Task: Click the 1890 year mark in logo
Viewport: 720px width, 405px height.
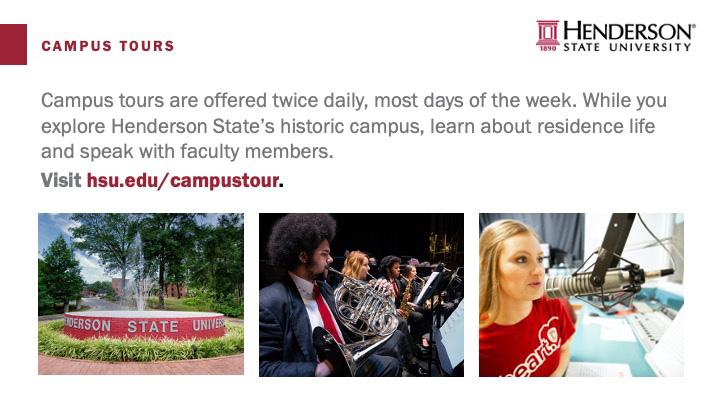Action: tap(547, 47)
